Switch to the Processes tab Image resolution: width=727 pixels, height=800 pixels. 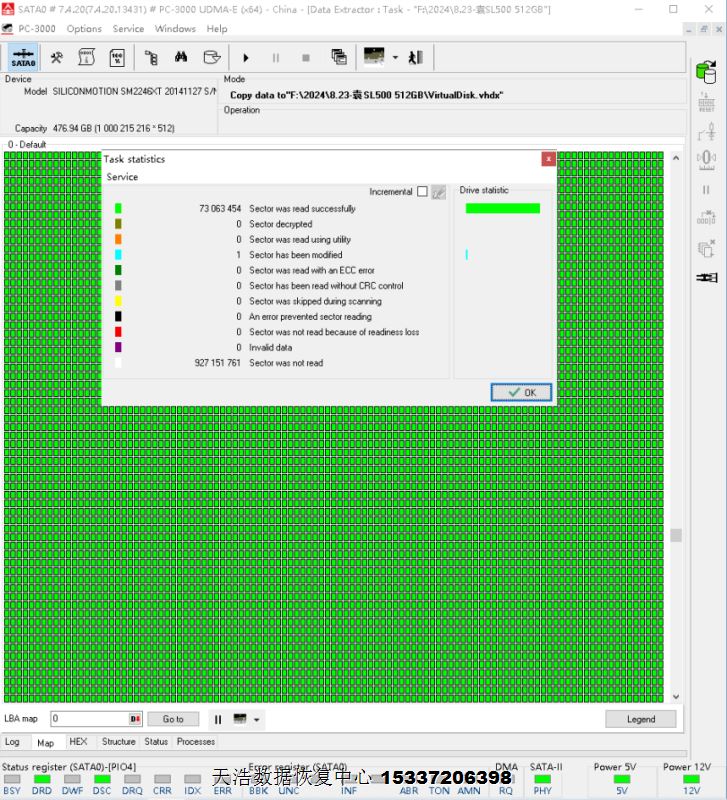click(x=195, y=742)
